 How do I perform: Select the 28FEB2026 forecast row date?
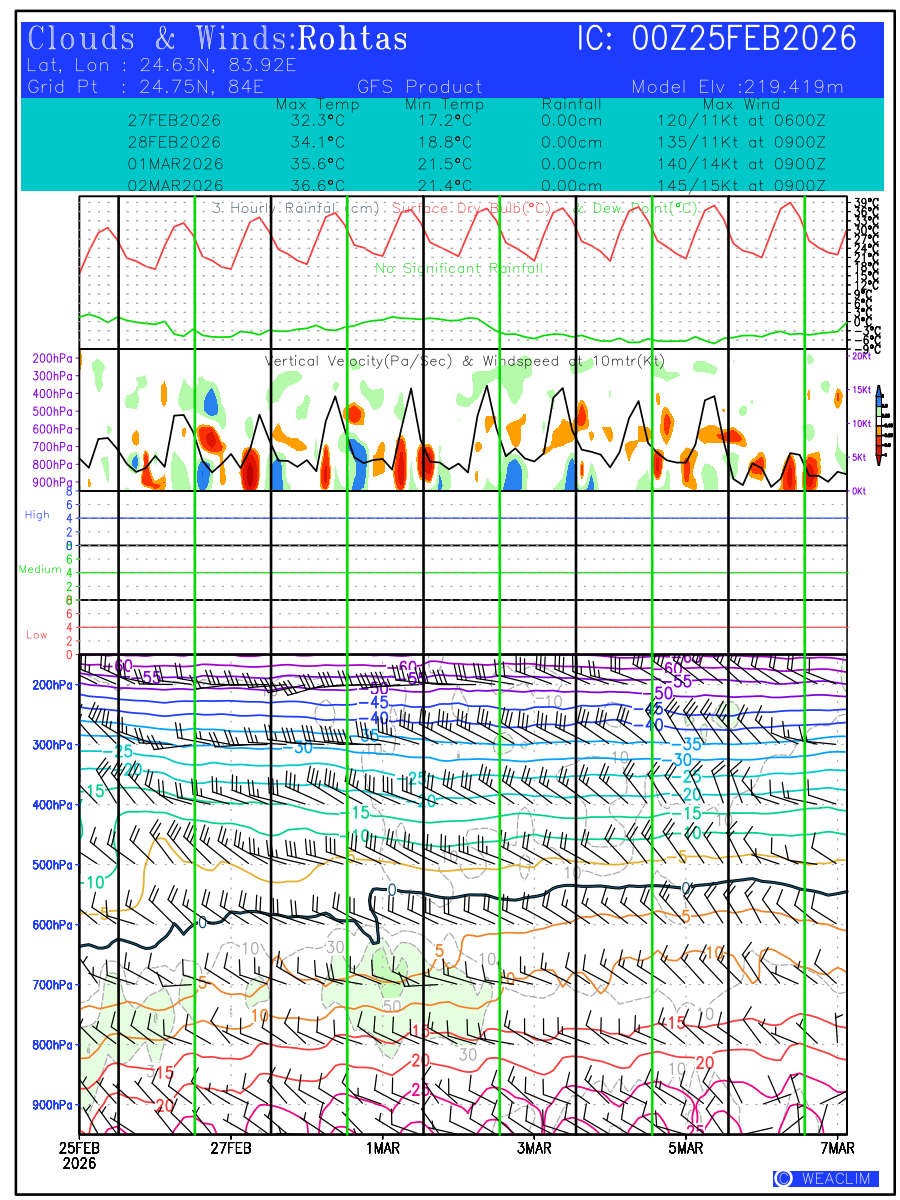pyautogui.click(x=175, y=142)
